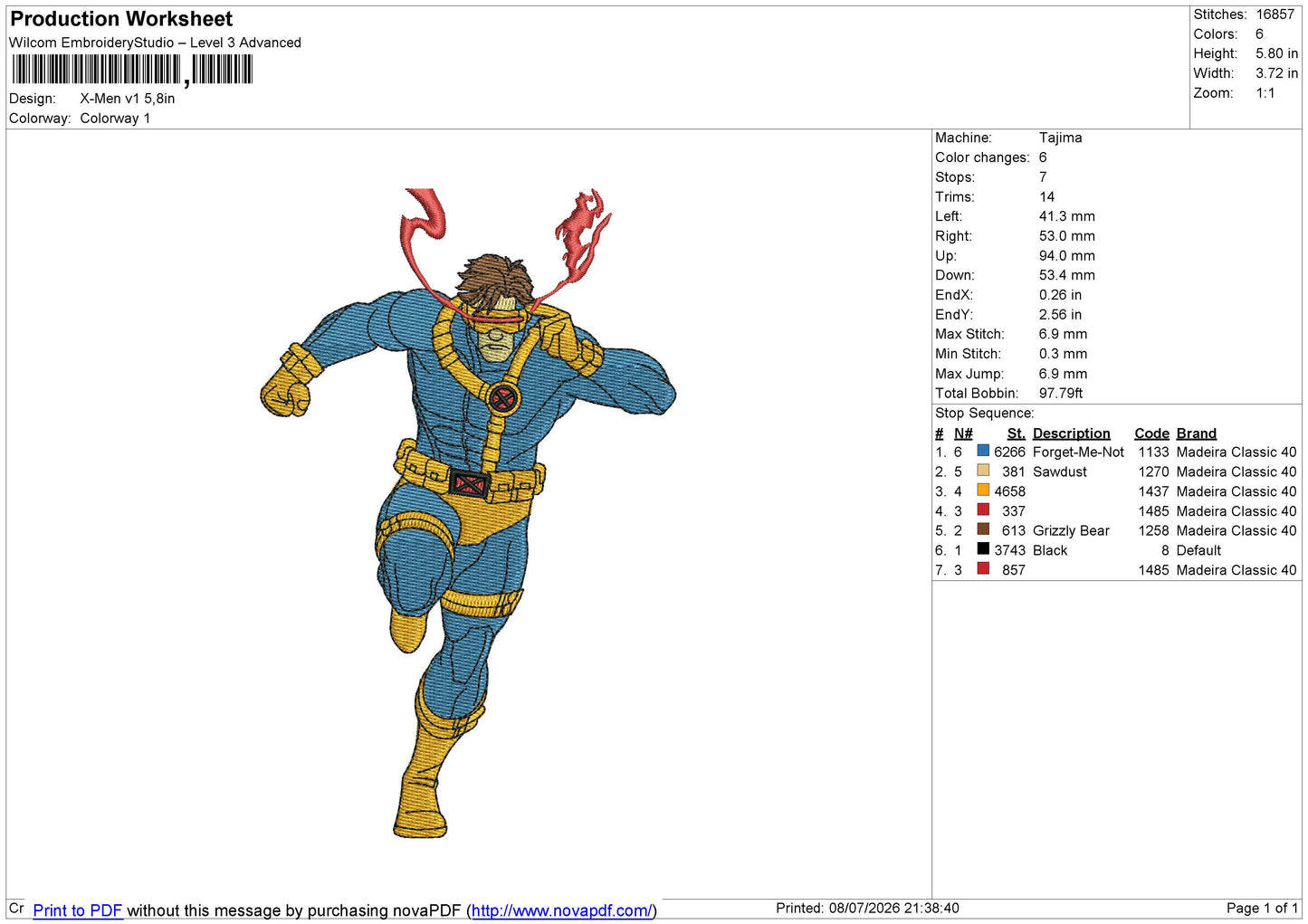
Task: Click the 'Sawdust' description
Action: click(x=1059, y=472)
